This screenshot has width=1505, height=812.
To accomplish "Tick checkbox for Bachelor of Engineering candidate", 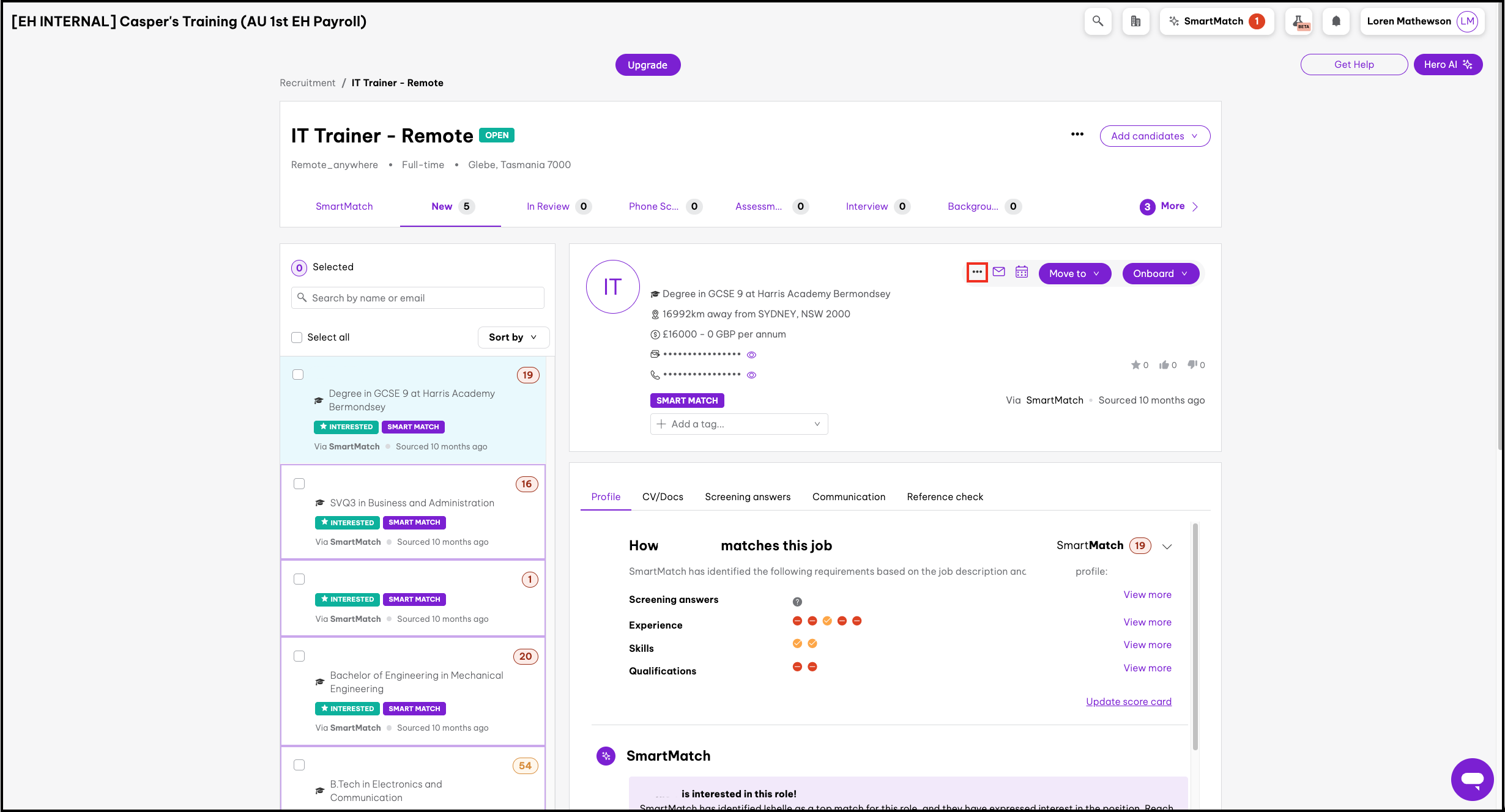I will [x=299, y=656].
